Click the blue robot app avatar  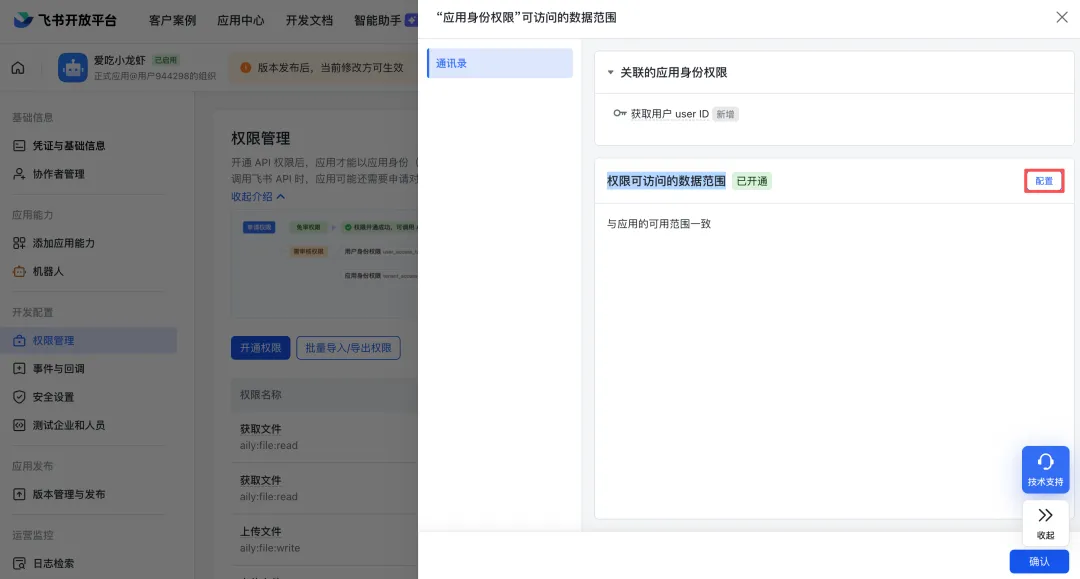click(x=72, y=67)
